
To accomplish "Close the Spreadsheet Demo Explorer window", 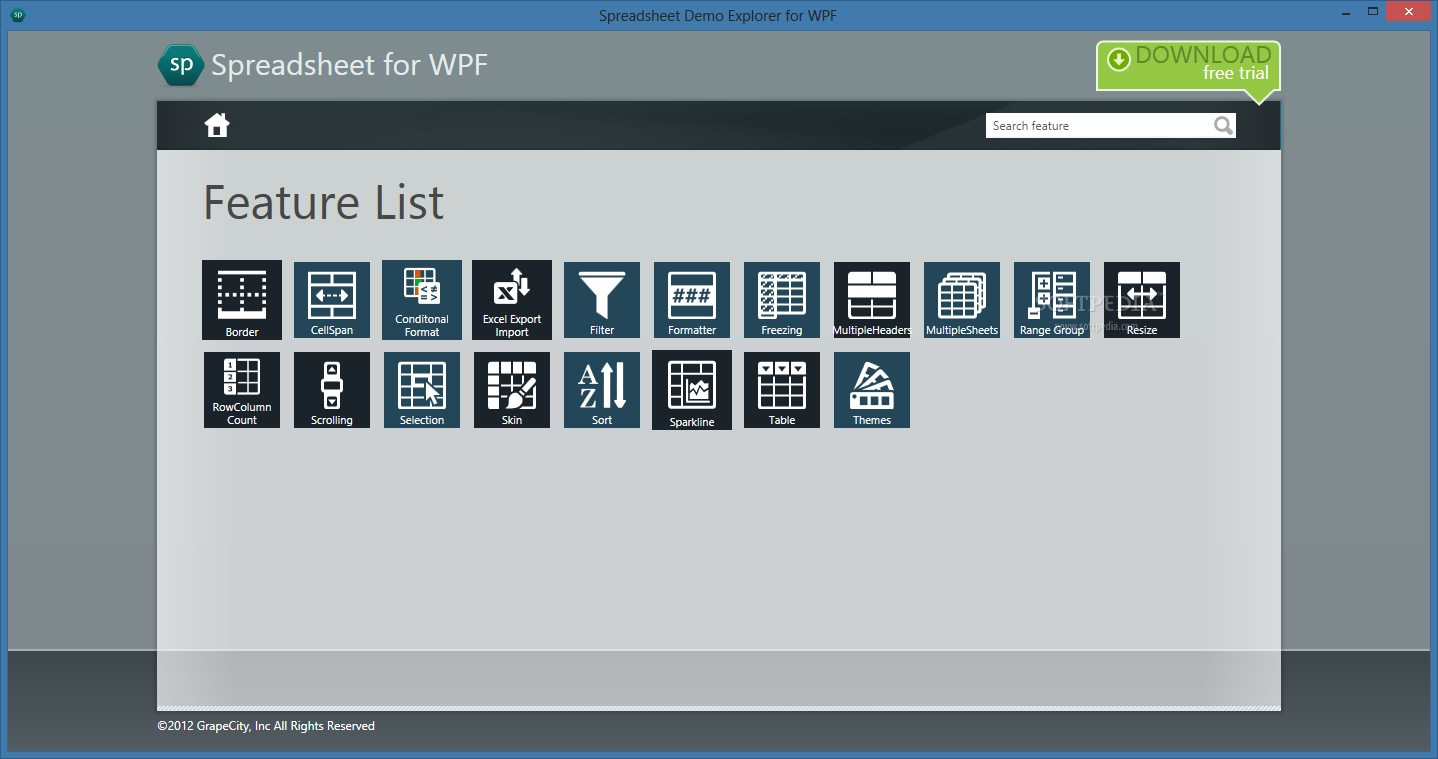I will coord(1409,12).
